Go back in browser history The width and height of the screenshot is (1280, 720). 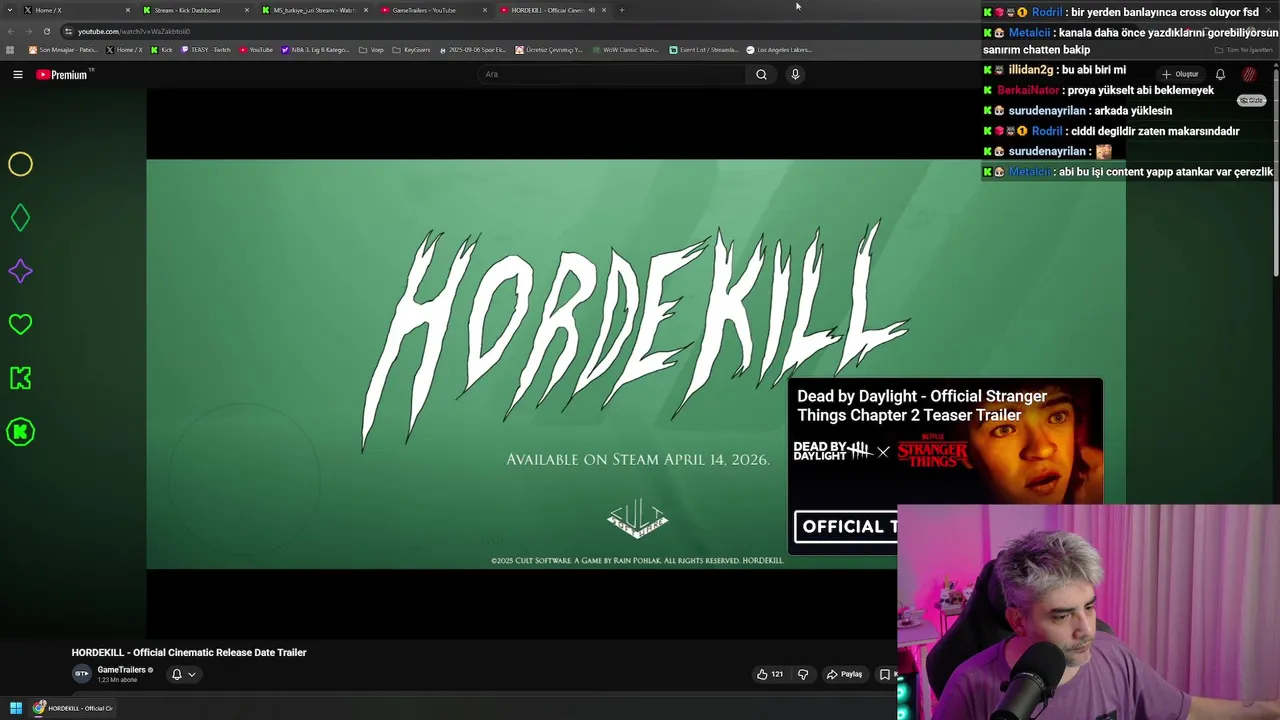point(13,31)
